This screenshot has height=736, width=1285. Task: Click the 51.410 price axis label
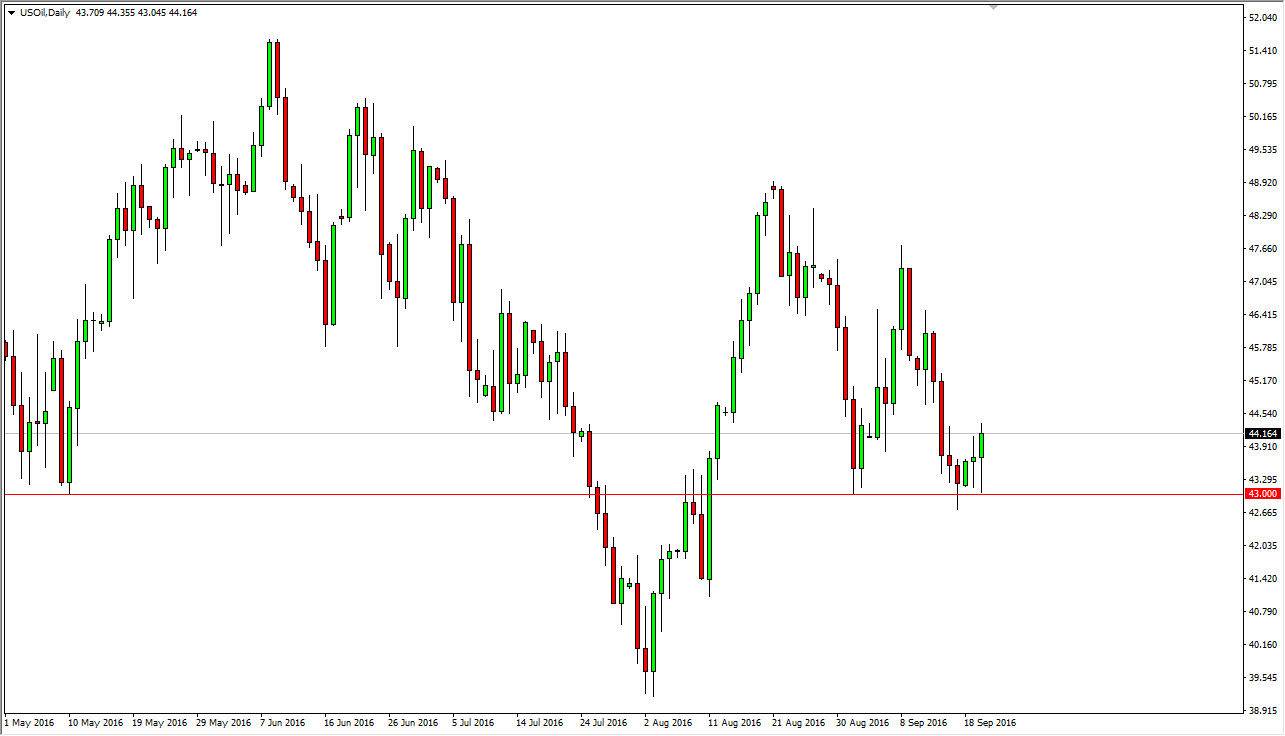click(1264, 51)
